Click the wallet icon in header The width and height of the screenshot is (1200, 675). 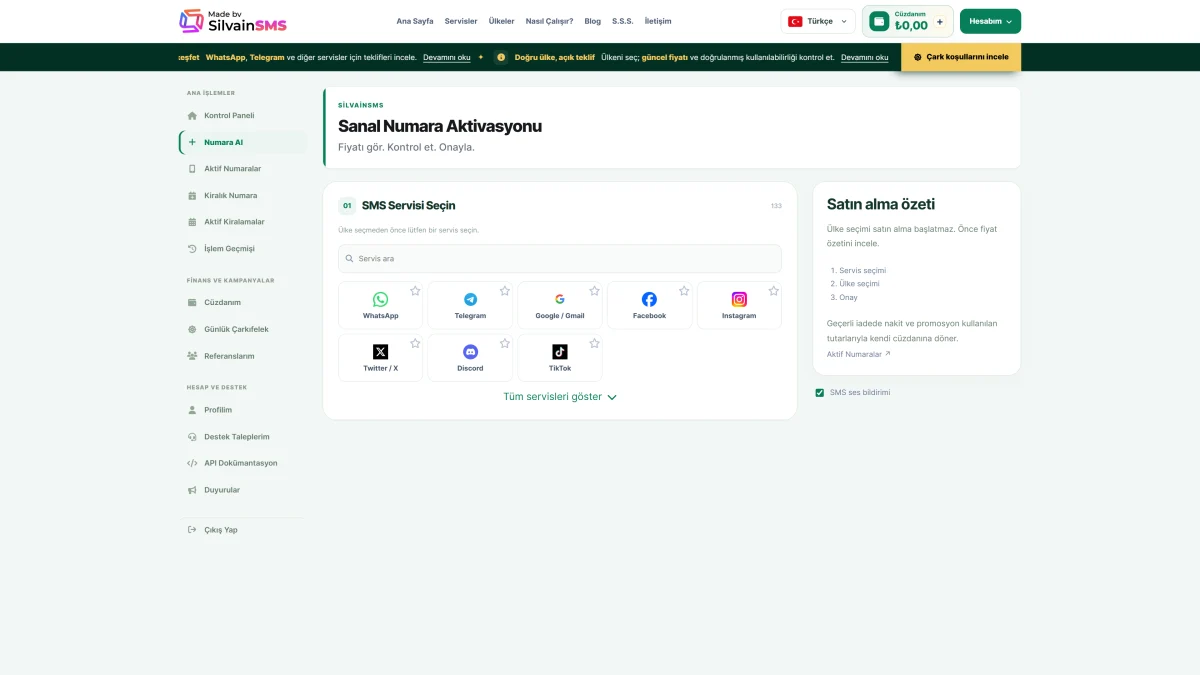pos(879,21)
